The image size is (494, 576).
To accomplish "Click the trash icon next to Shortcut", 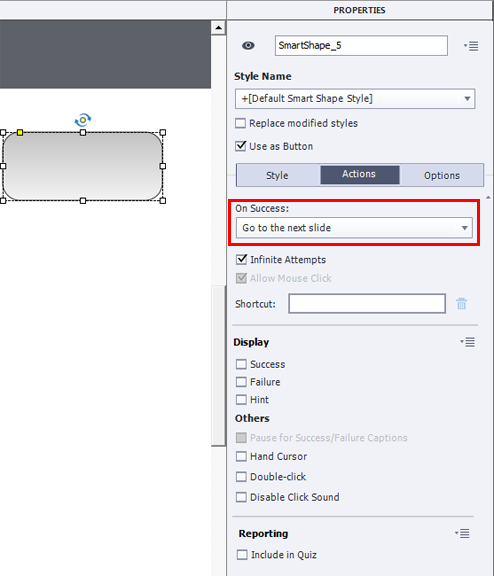I will pos(461,304).
